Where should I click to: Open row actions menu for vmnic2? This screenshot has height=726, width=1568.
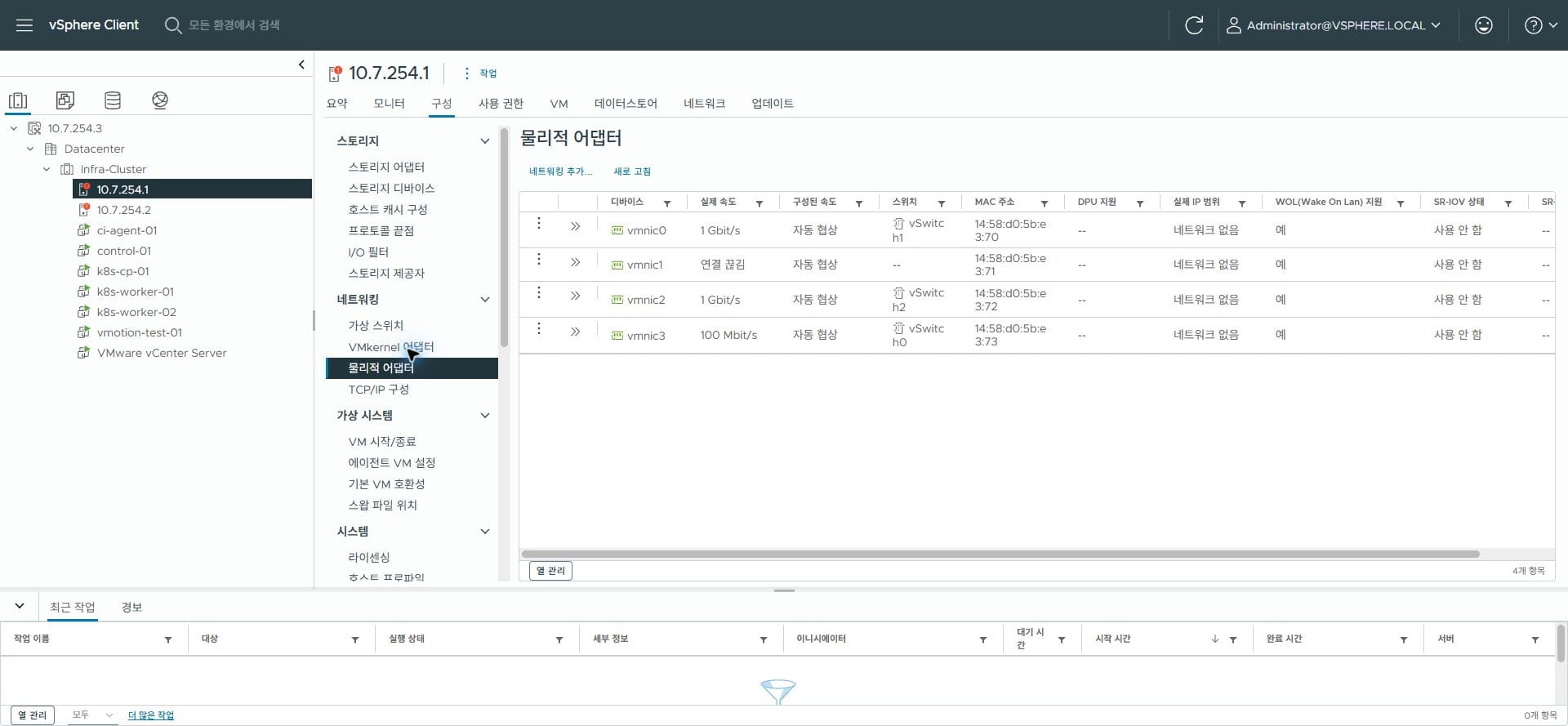tap(539, 292)
